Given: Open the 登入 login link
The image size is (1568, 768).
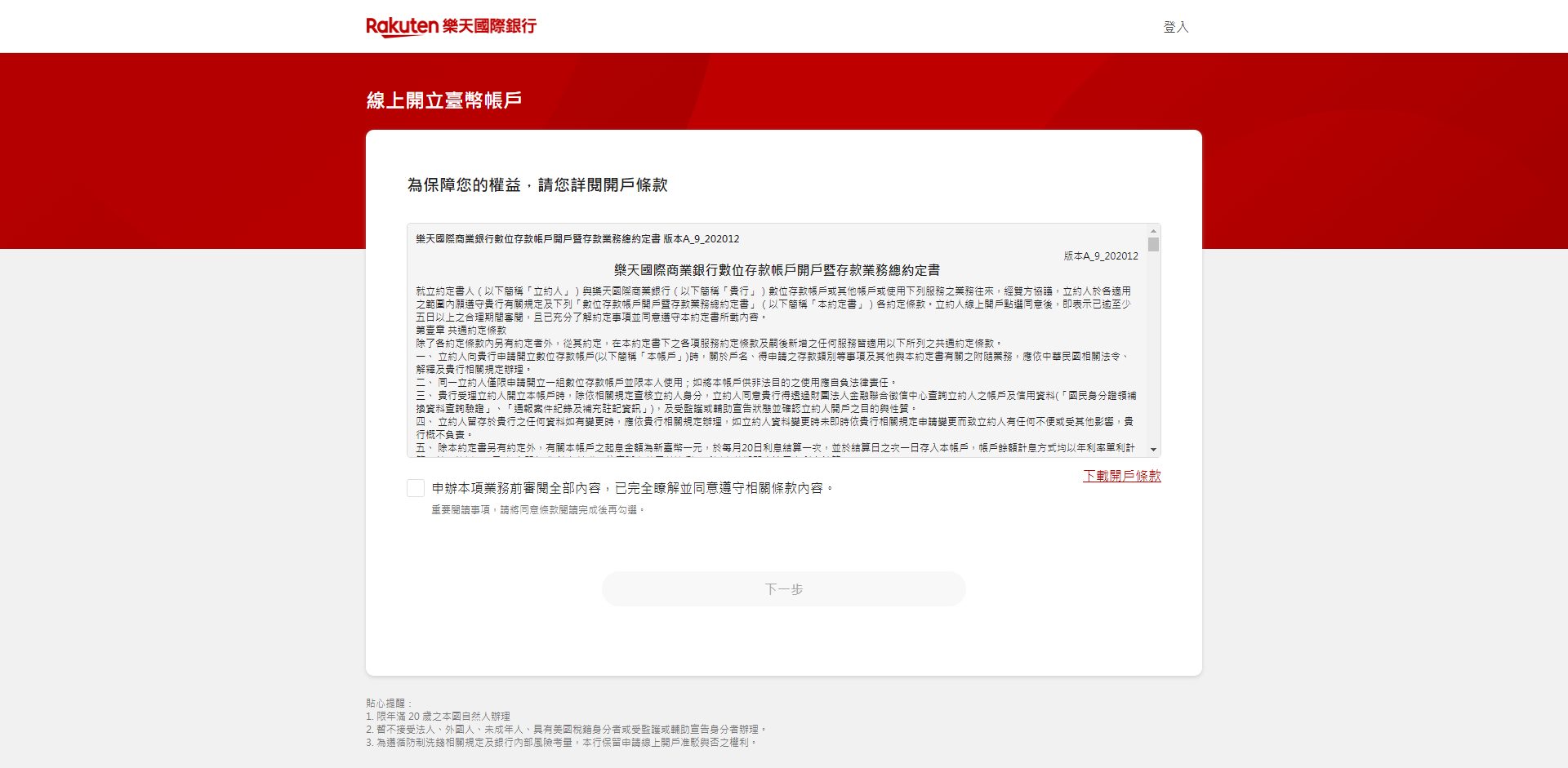Looking at the screenshot, I should click(1175, 27).
